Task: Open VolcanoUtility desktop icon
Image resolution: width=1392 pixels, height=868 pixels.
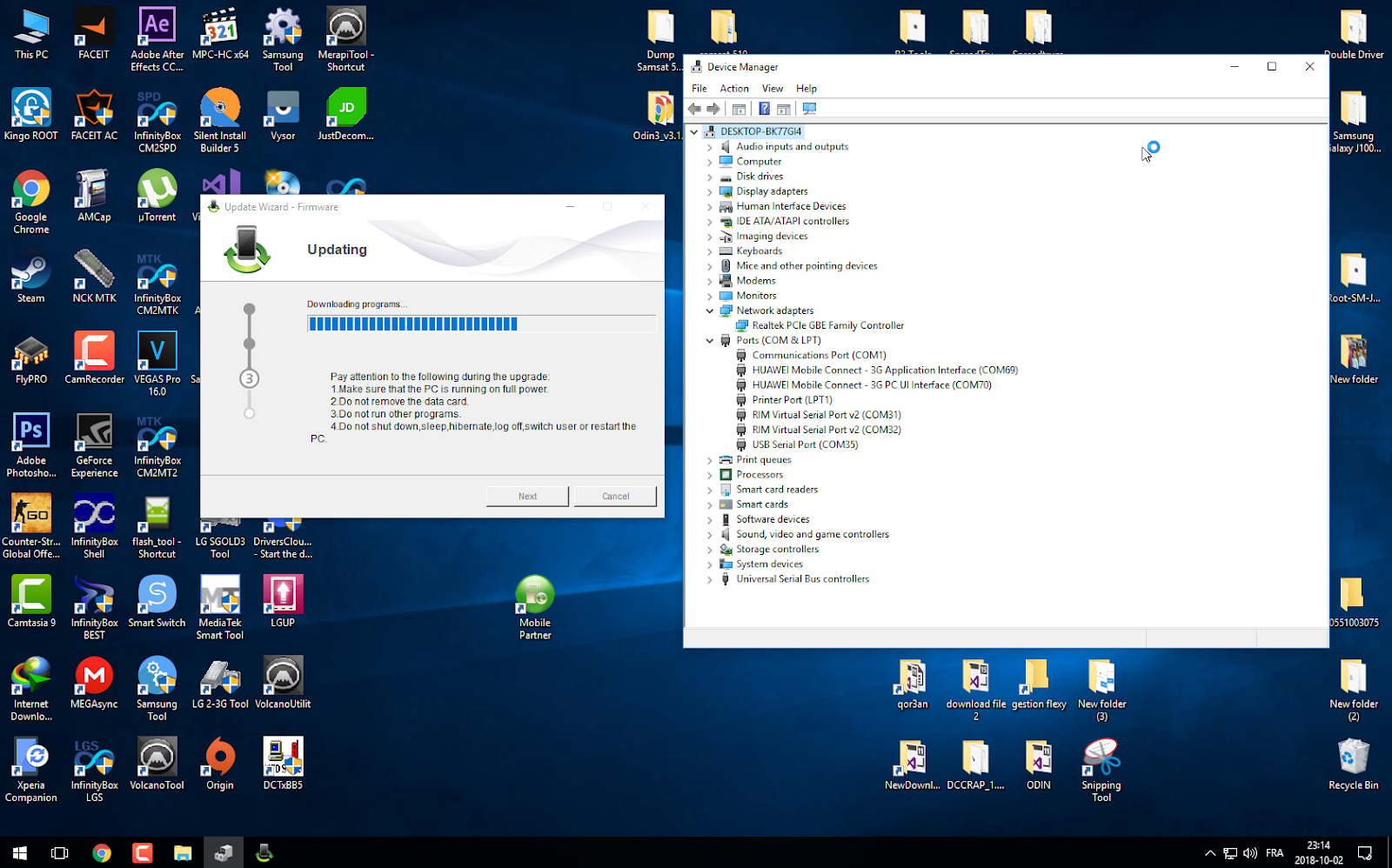Action: click(x=283, y=684)
